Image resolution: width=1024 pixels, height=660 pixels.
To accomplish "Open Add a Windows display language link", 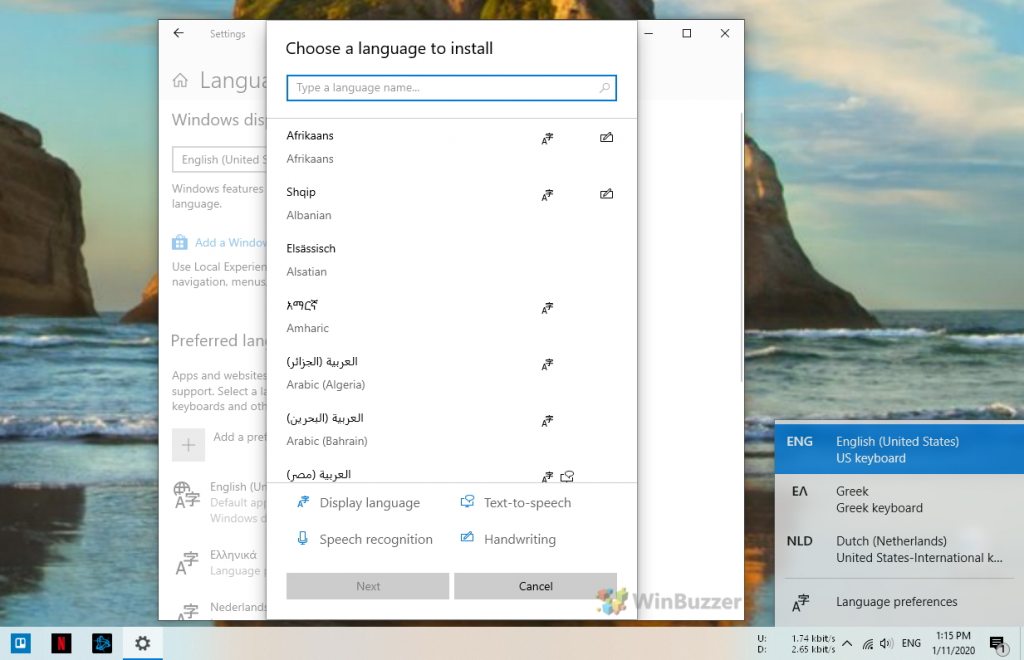I will [x=228, y=242].
